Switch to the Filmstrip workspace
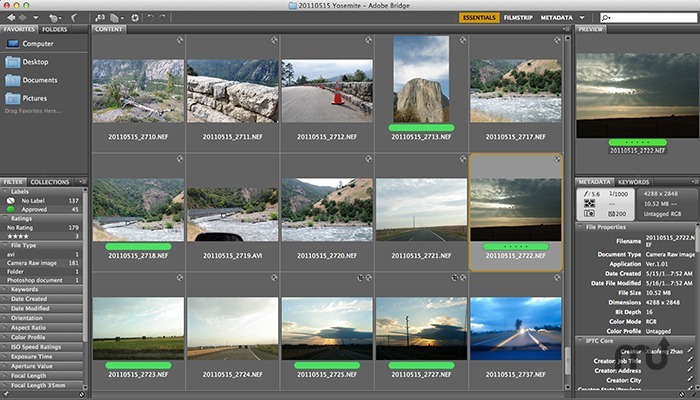The width and height of the screenshot is (700, 400). (518, 18)
